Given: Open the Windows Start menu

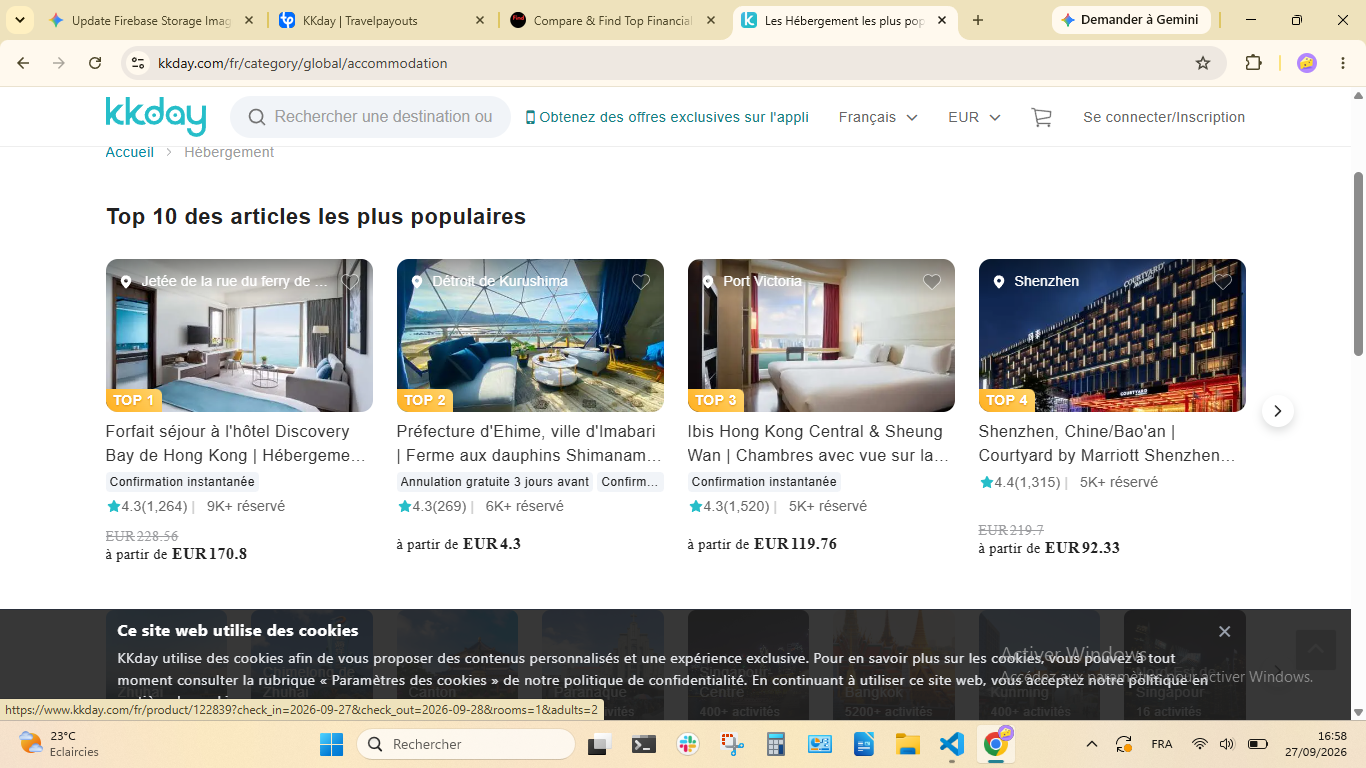Looking at the screenshot, I should (x=331, y=744).
